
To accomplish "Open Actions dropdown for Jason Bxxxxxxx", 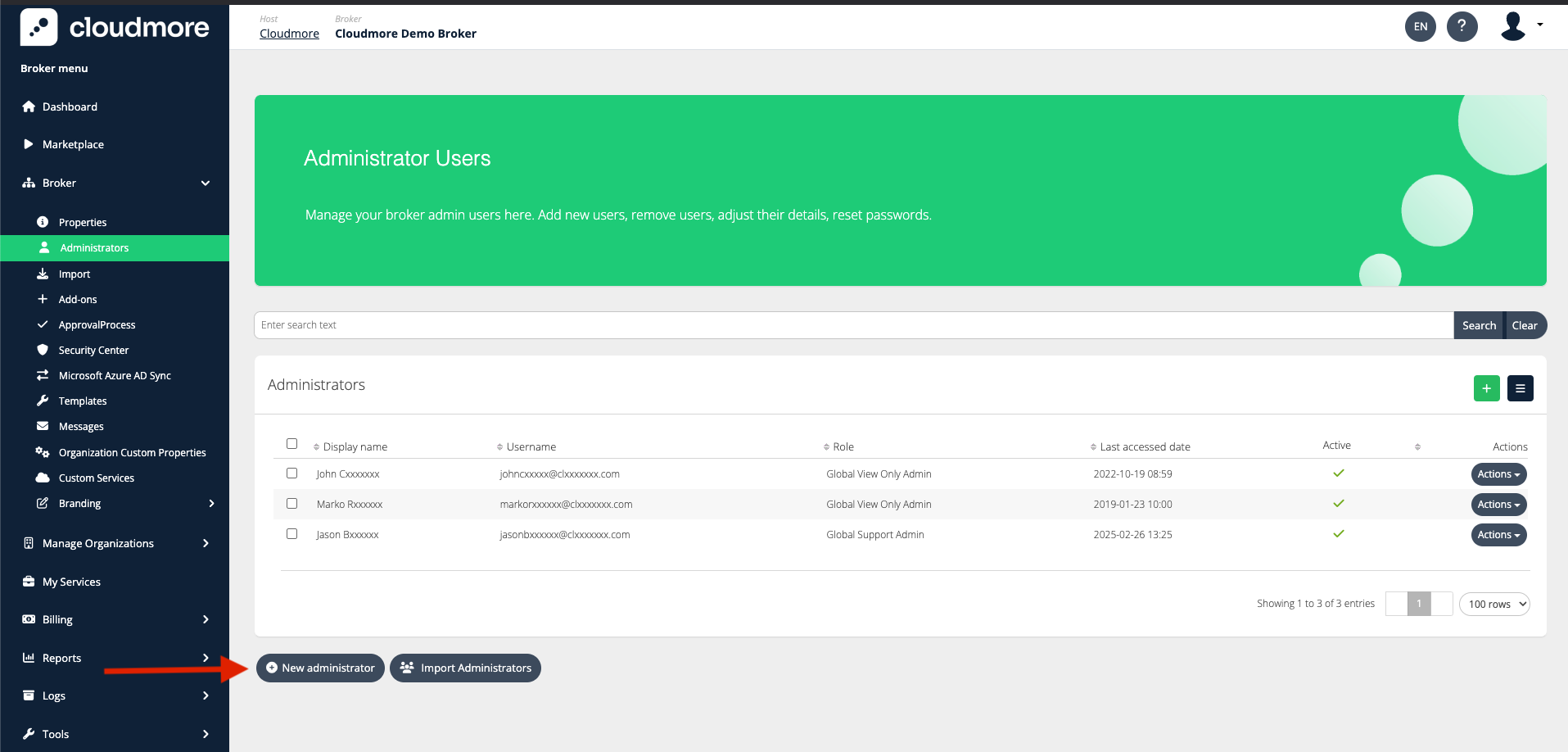I will (1498, 535).
